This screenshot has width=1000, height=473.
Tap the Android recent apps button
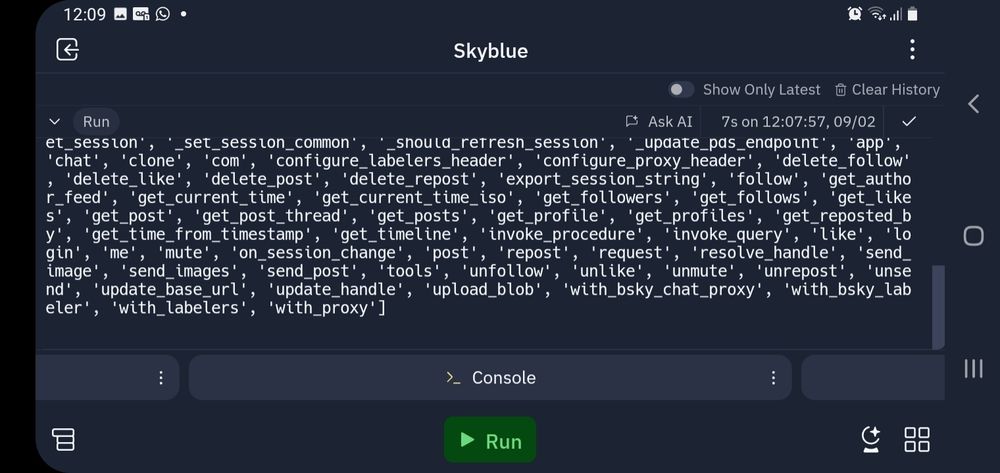(973, 368)
